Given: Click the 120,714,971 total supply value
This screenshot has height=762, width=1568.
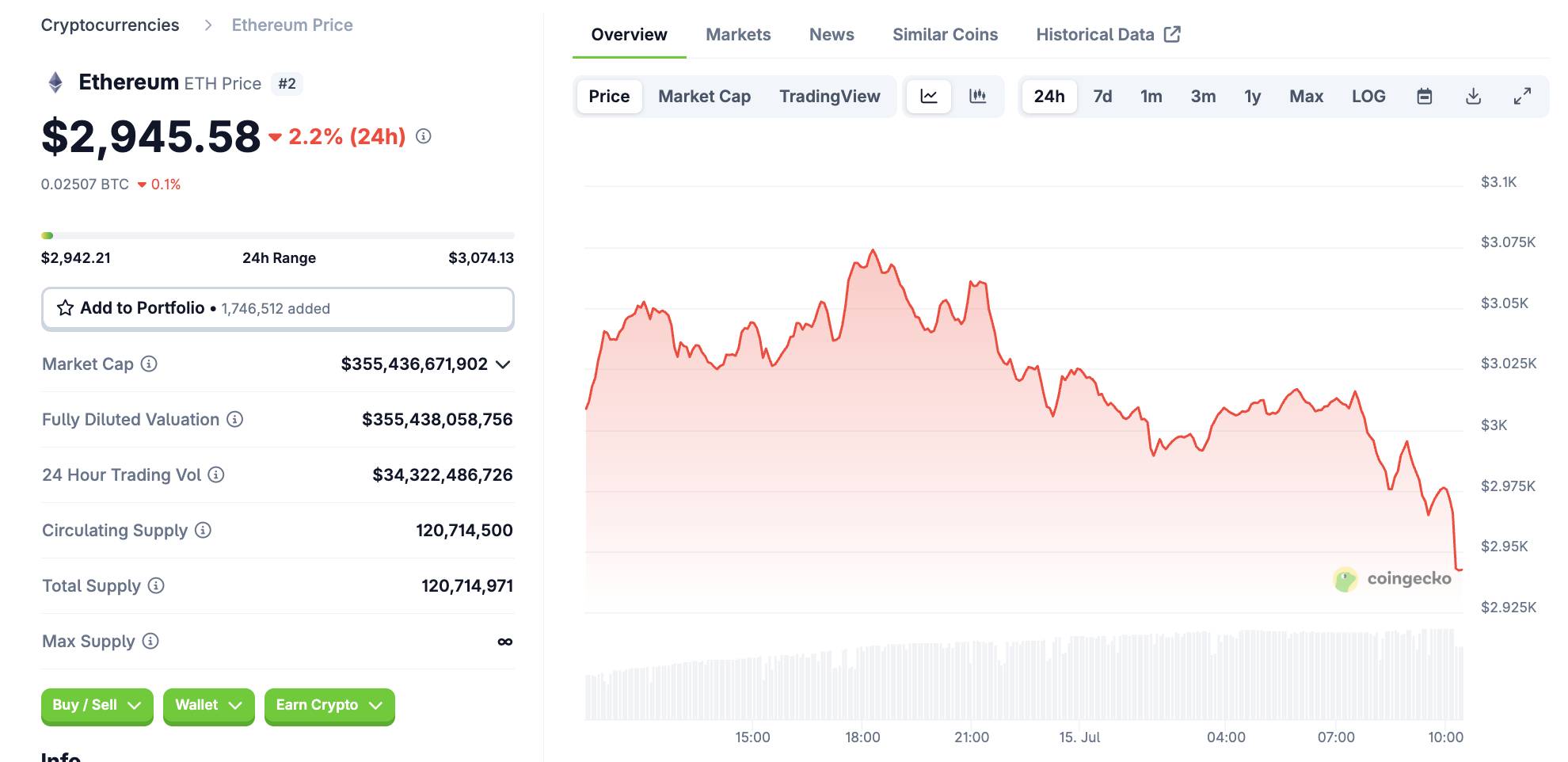Looking at the screenshot, I should click(x=467, y=586).
